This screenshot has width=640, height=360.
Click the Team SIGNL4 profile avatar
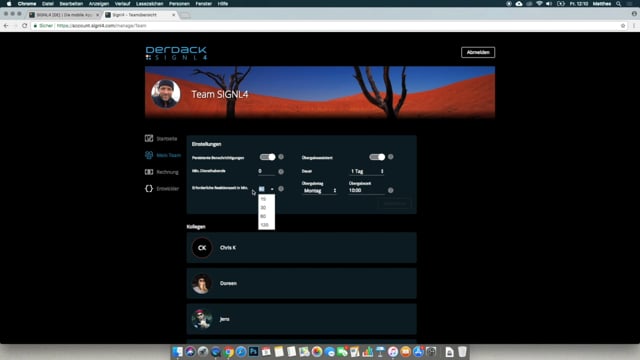165,93
